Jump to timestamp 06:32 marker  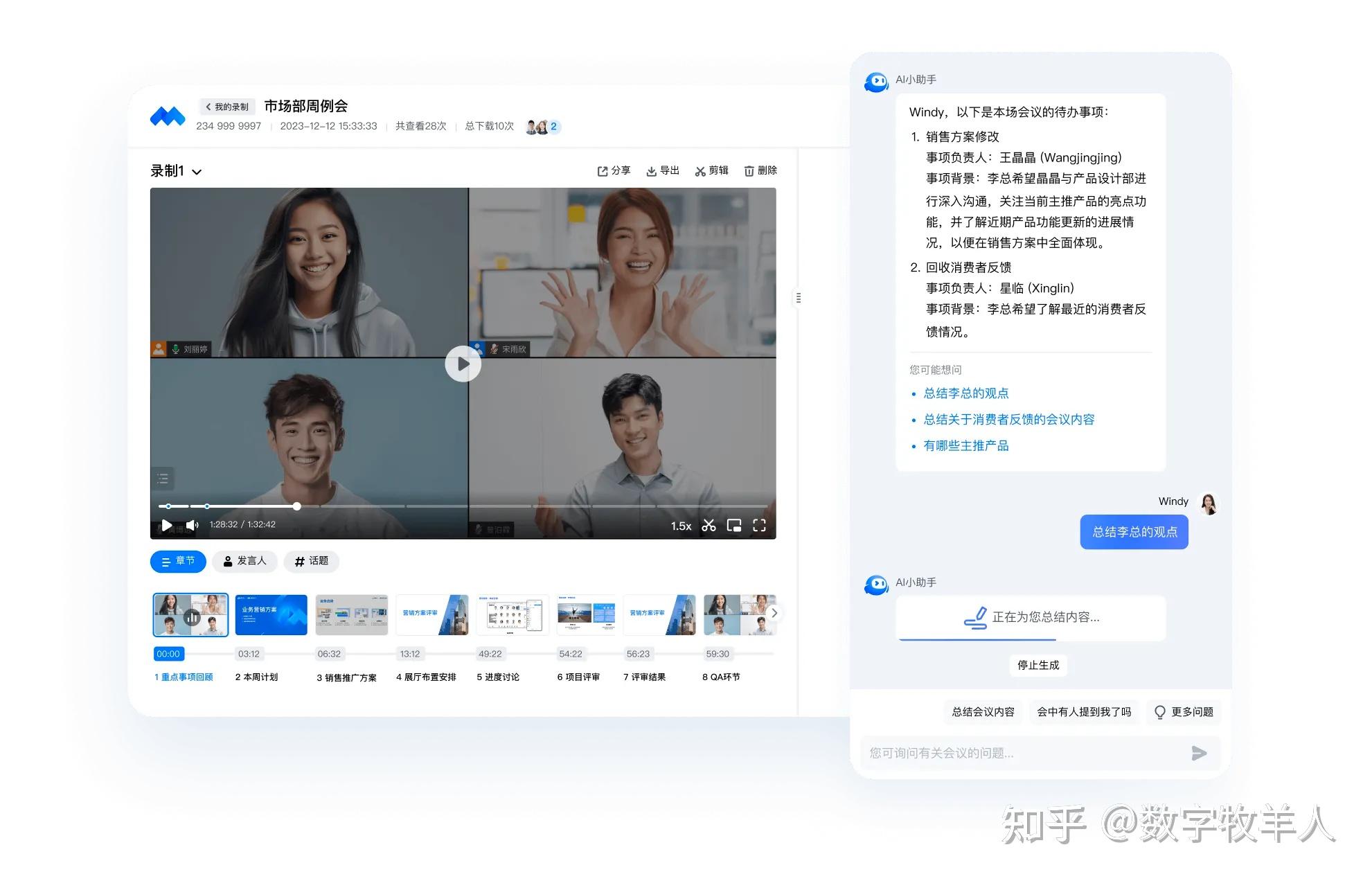tap(329, 654)
